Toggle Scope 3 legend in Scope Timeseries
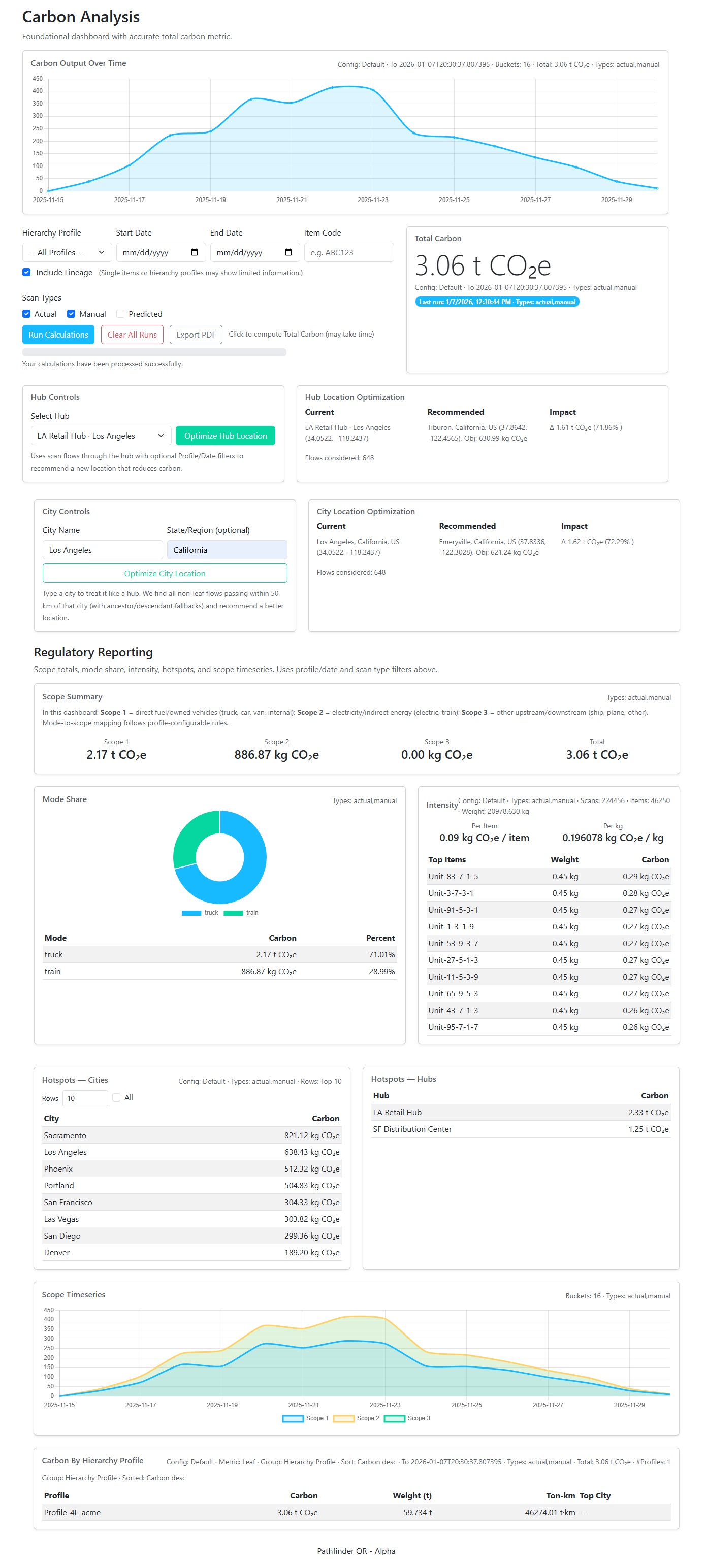 click(x=394, y=1418)
